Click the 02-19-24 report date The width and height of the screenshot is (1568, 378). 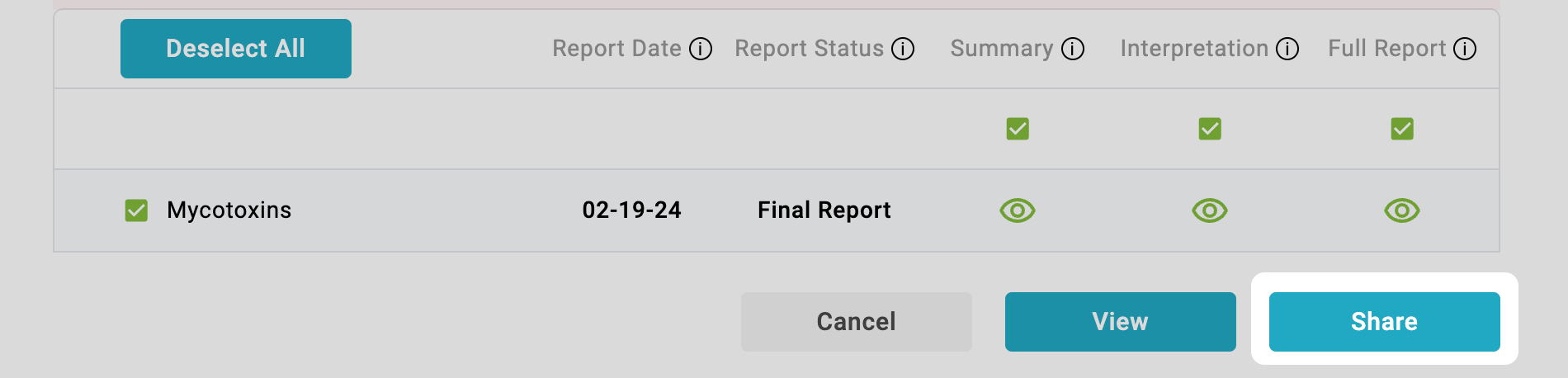click(632, 210)
